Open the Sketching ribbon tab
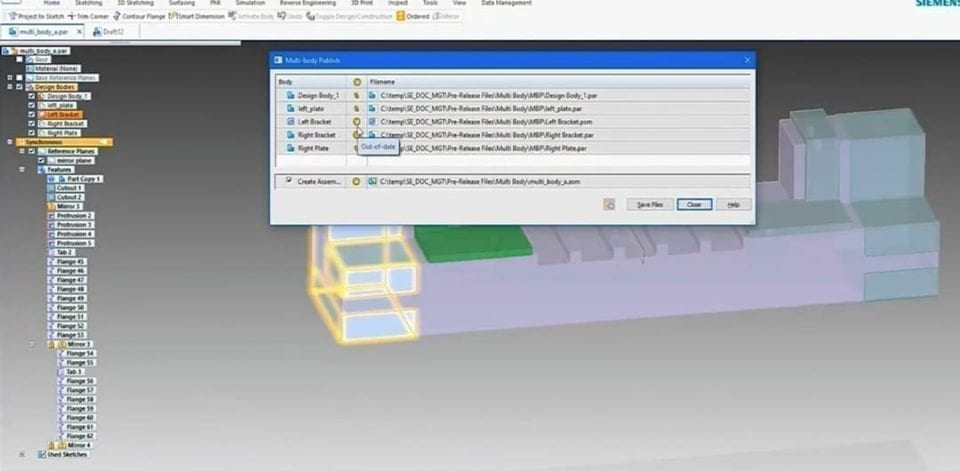 [x=89, y=3]
